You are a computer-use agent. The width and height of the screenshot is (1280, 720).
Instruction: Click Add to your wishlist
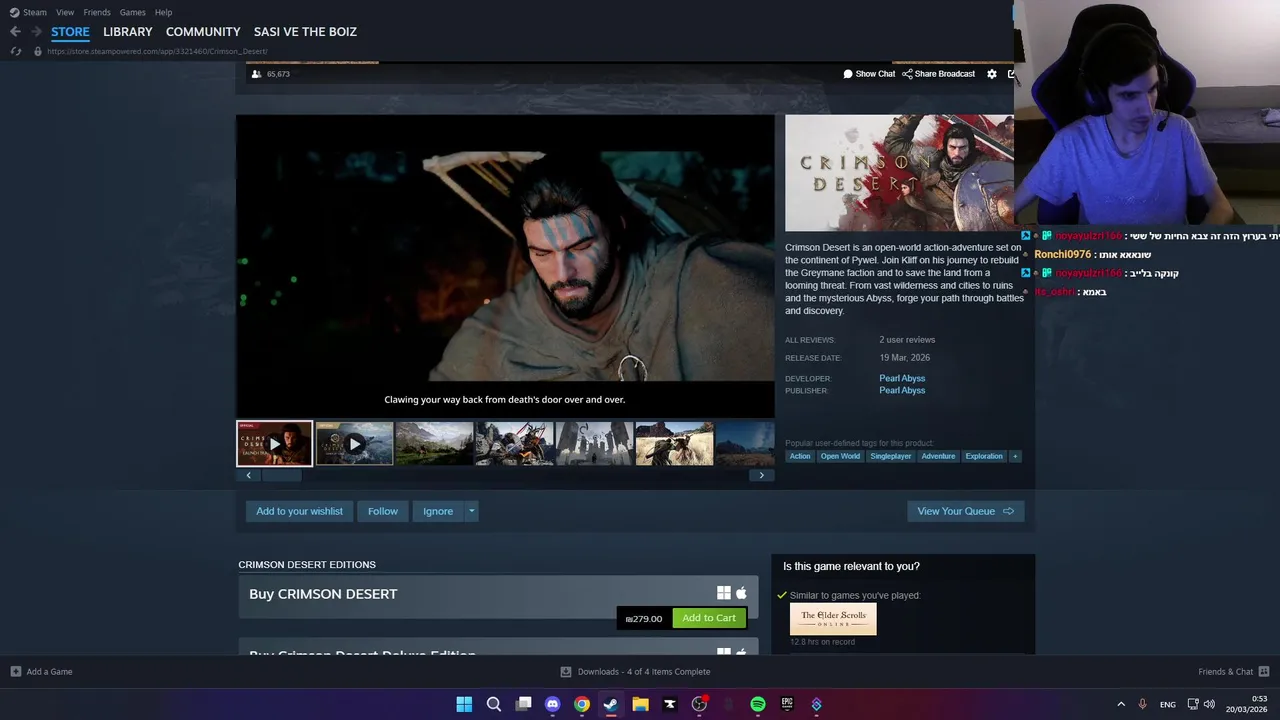299,511
